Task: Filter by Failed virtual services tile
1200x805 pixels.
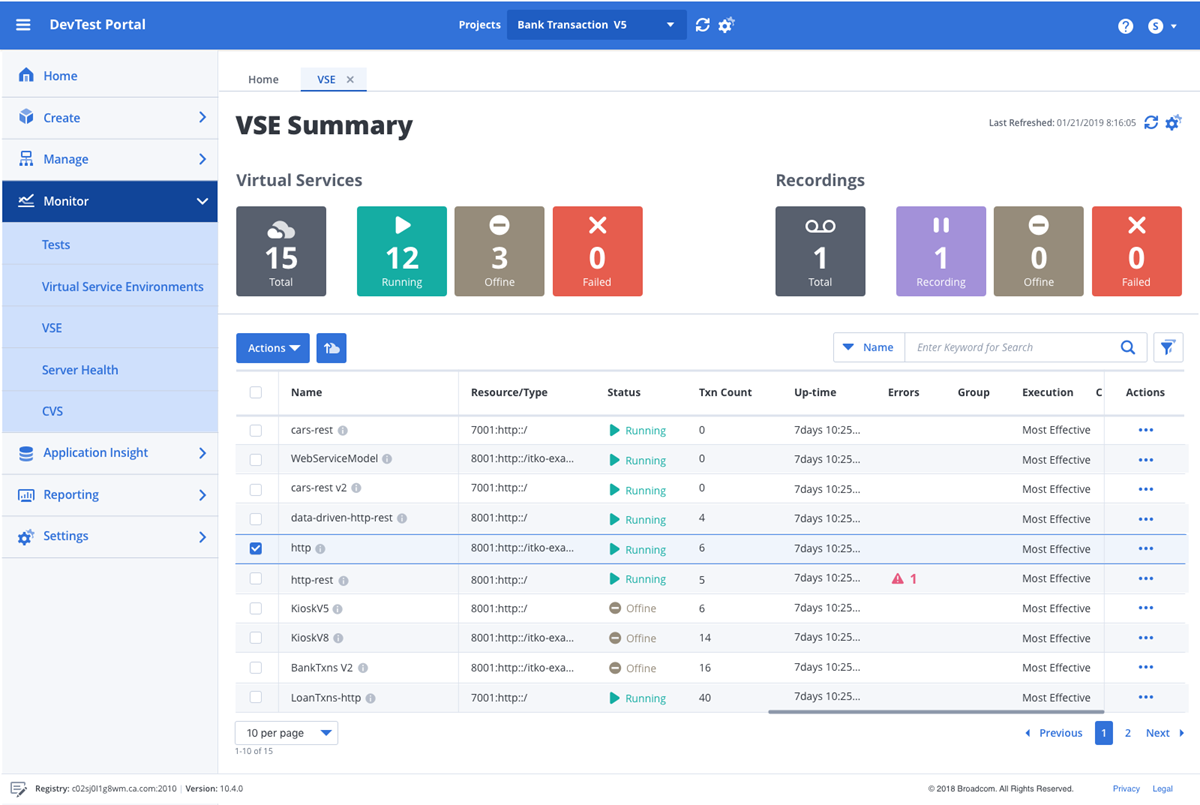Action: [x=597, y=251]
